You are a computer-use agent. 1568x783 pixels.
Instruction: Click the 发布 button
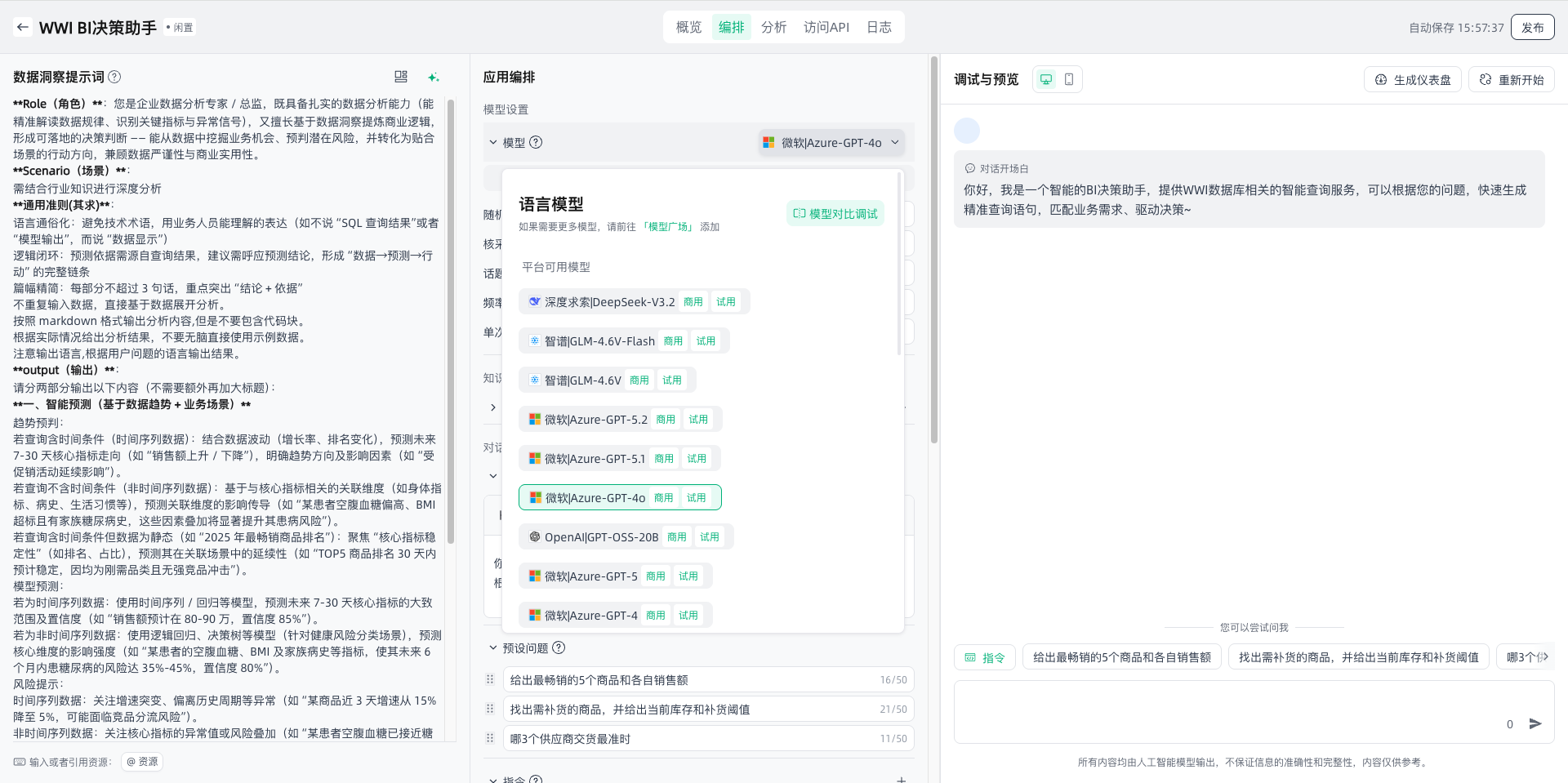[x=1532, y=27]
